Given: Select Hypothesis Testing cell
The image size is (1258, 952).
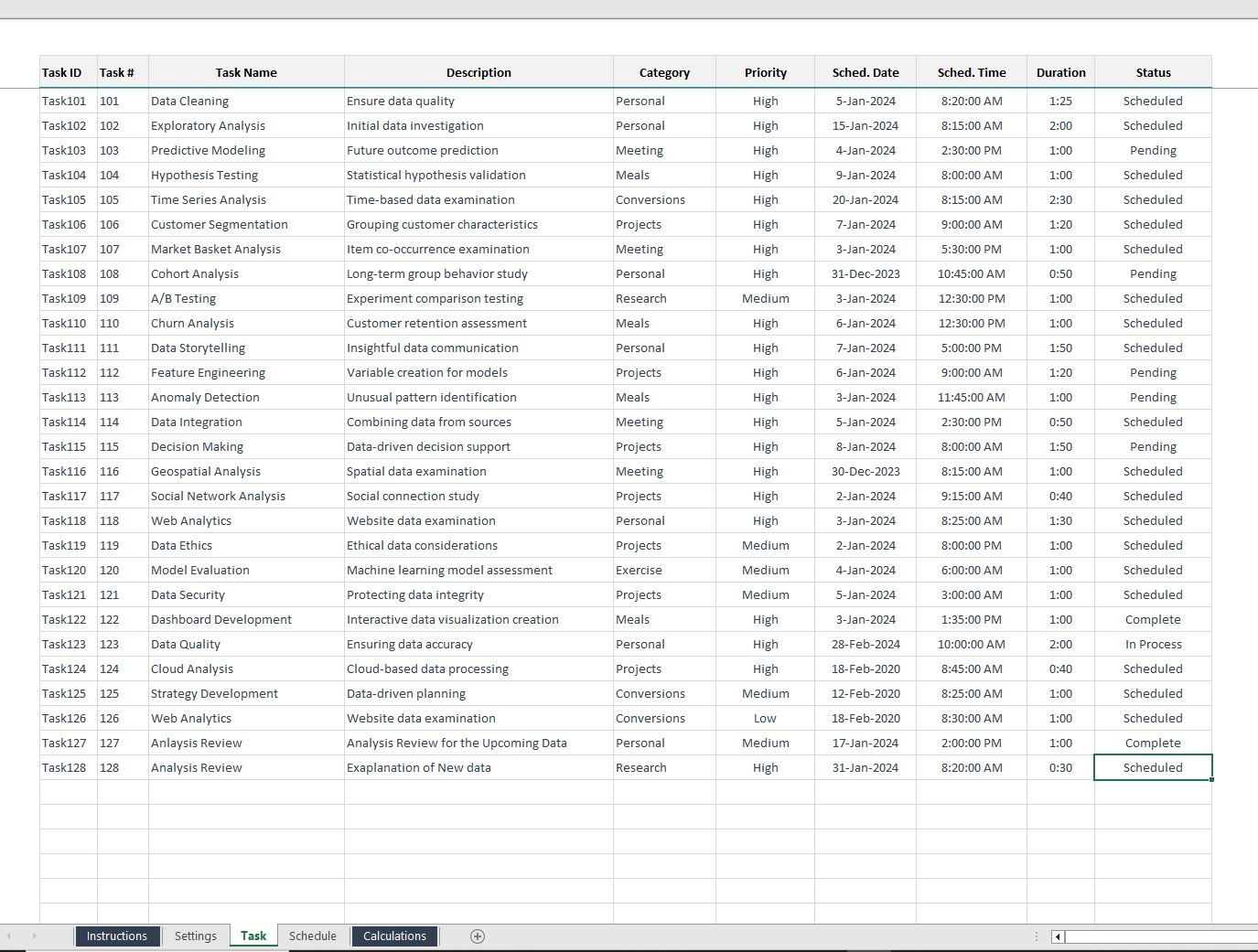Looking at the screenshot, I should click(x=246, y=175).
